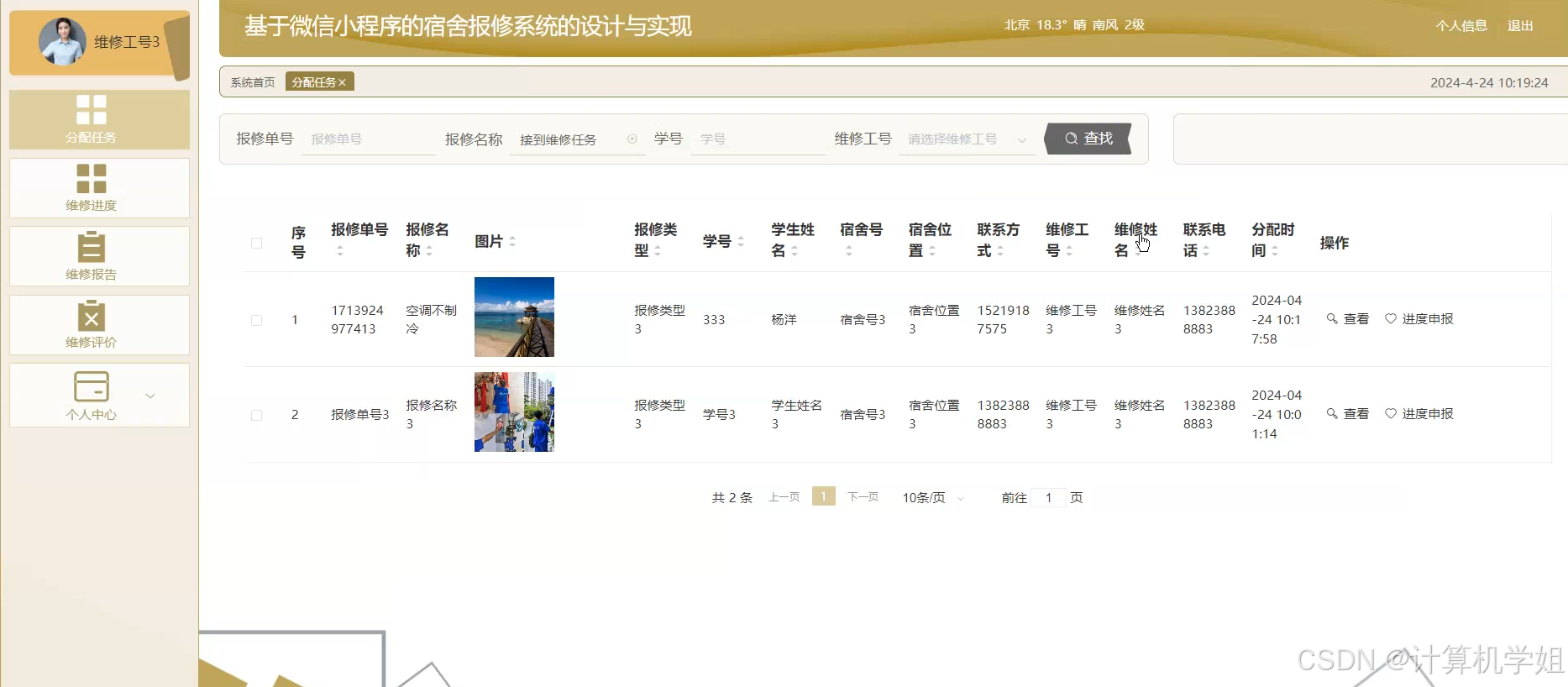Select page 1 in pagination
The width and height of the screenshot is (1568, 687).
824,496
